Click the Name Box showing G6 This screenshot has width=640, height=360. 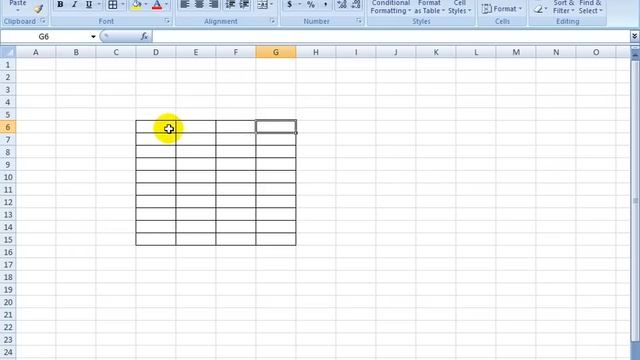coord(44,37)
